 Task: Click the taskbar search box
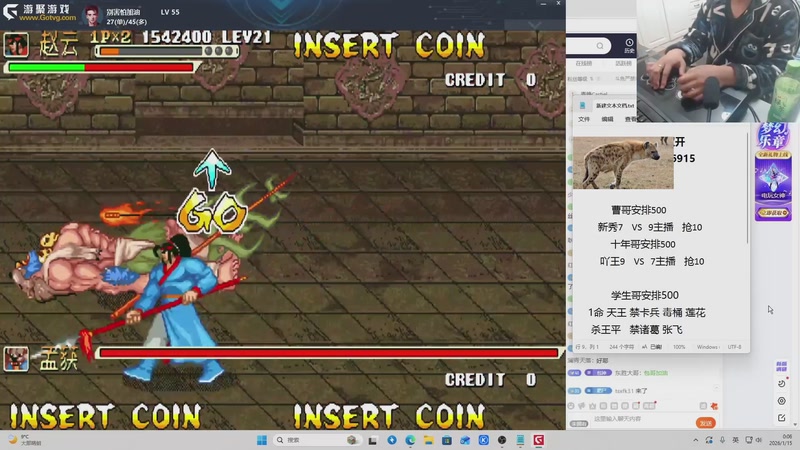tap(317, 440)
